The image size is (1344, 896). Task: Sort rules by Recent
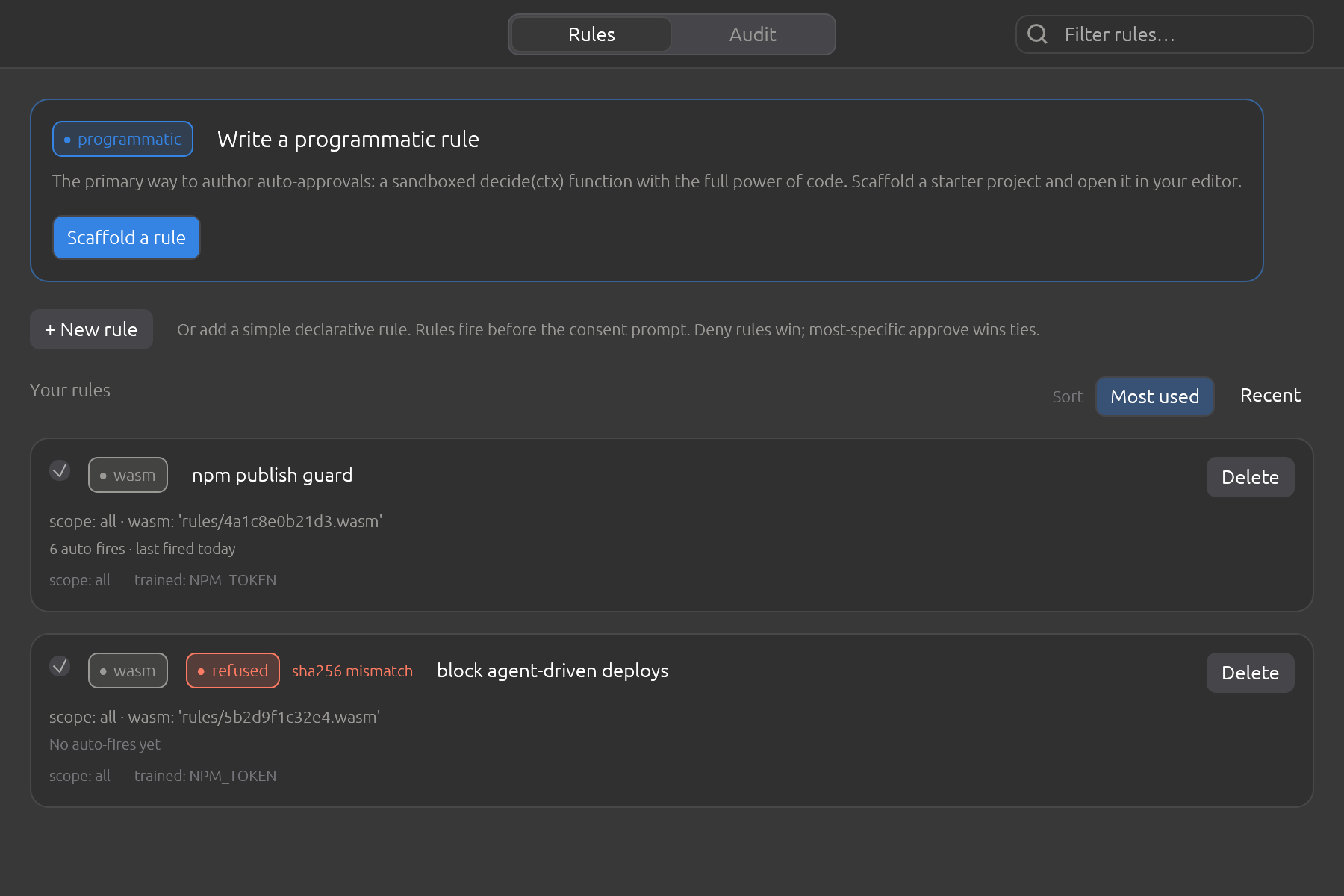(x=1270, y=396)
